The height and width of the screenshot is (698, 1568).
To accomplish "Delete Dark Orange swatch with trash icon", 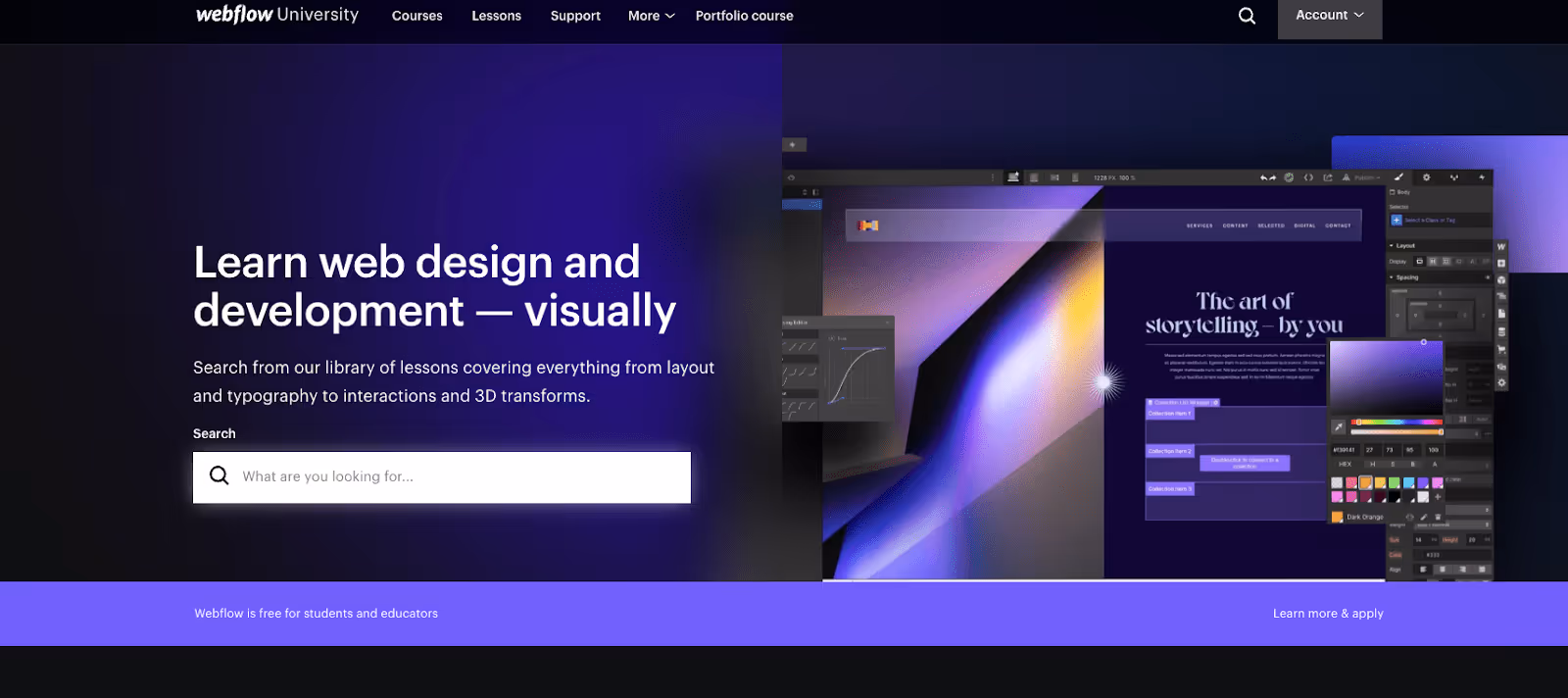I will tap(1438, 517).
